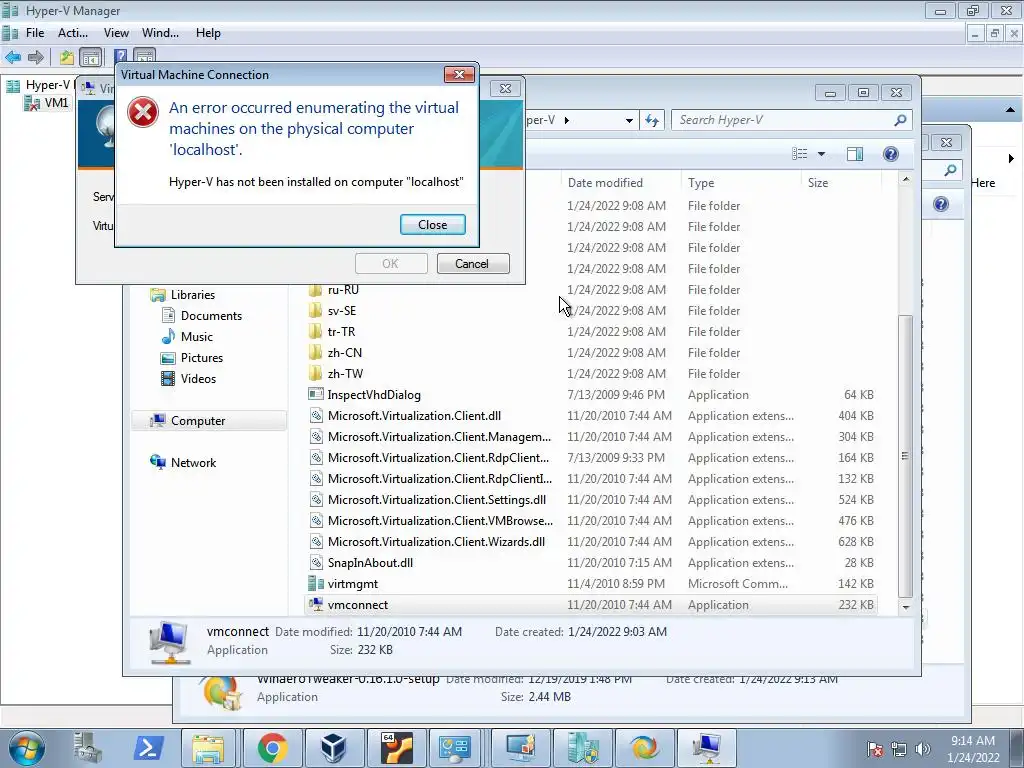This screenshot has height=768, width=1024.
Task: Click the taskbar clock showing 9:14 AM
Action: [973, 749]
